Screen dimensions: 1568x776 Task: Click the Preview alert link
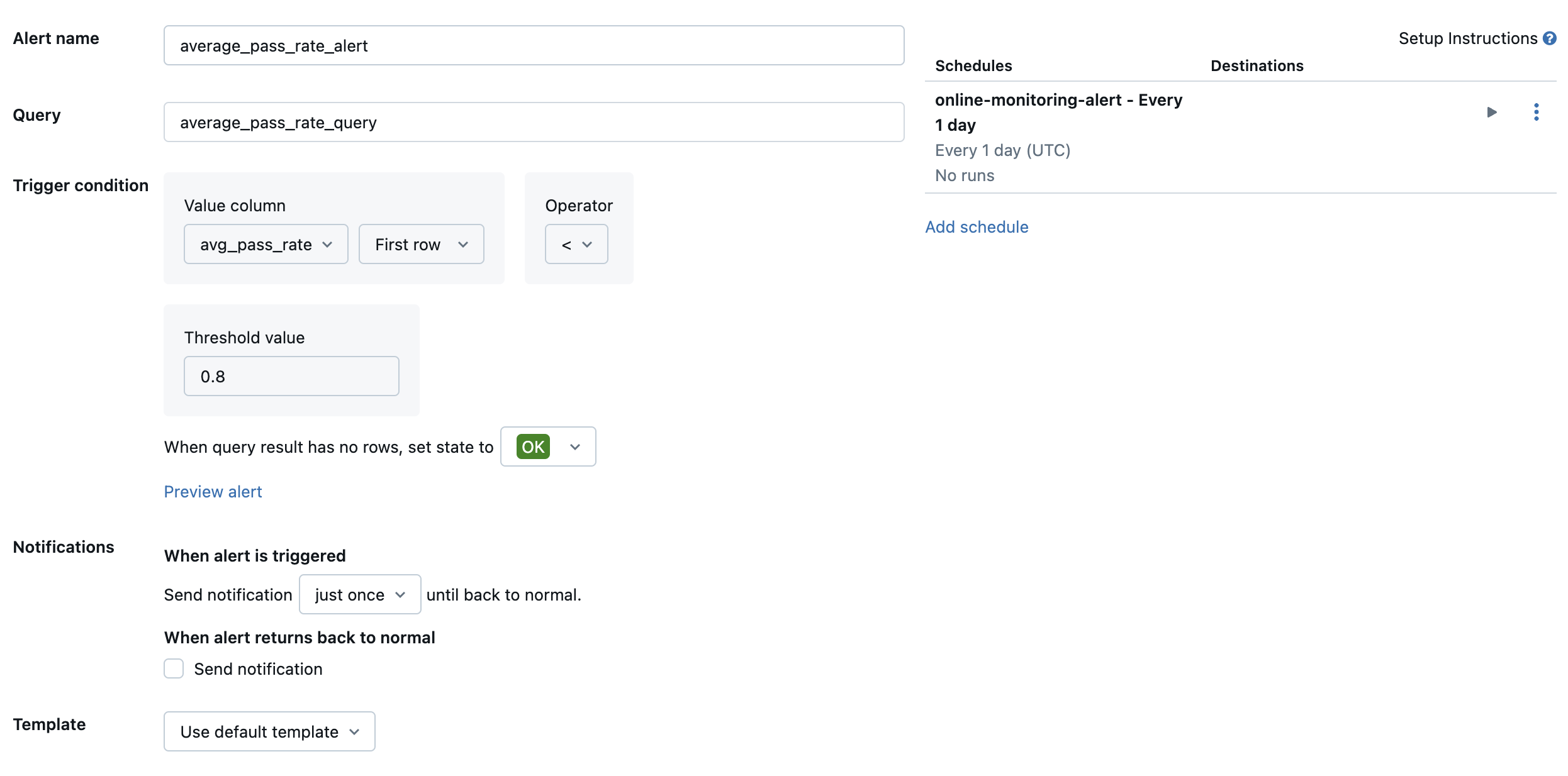point(213,491)
